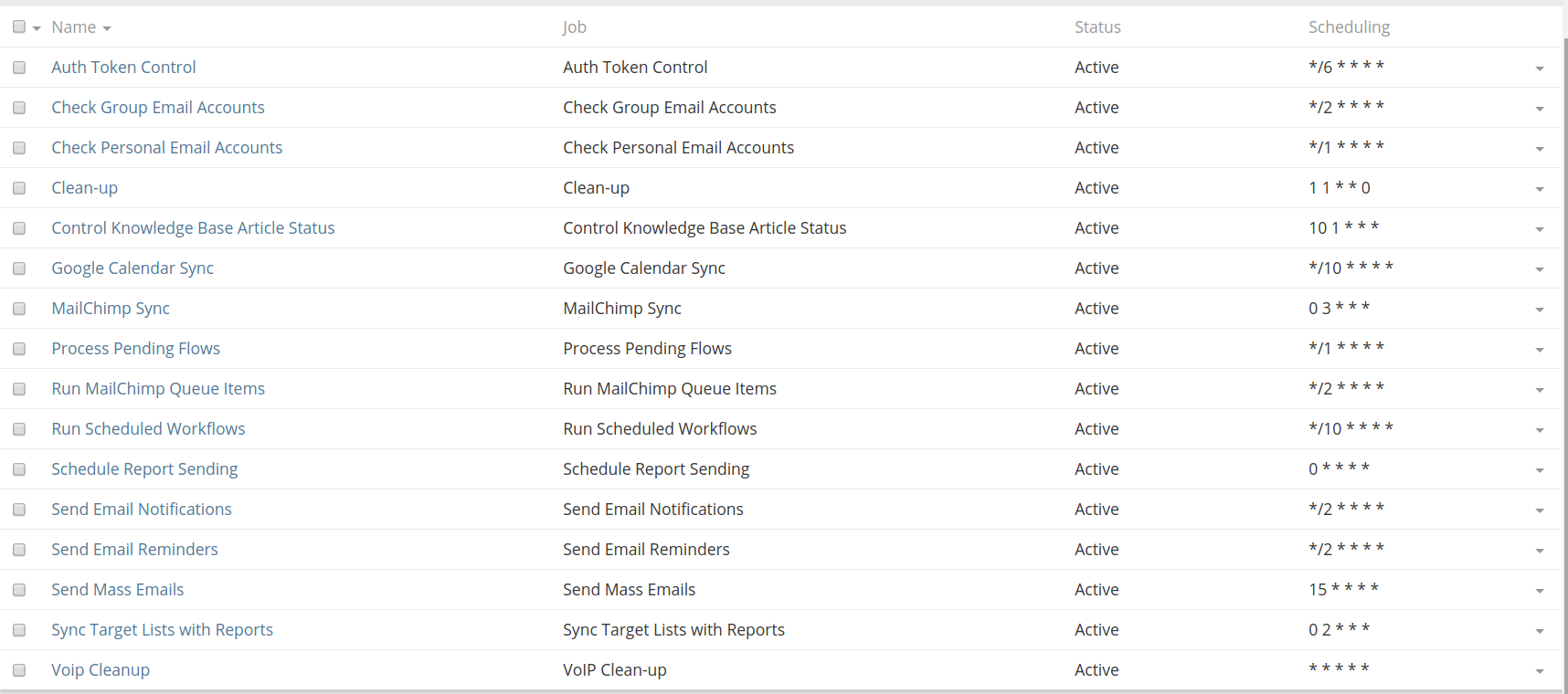1568x694 pixels.
Task: Select checkbox for Run Scheduled Workflows
Action: point(19,429)
